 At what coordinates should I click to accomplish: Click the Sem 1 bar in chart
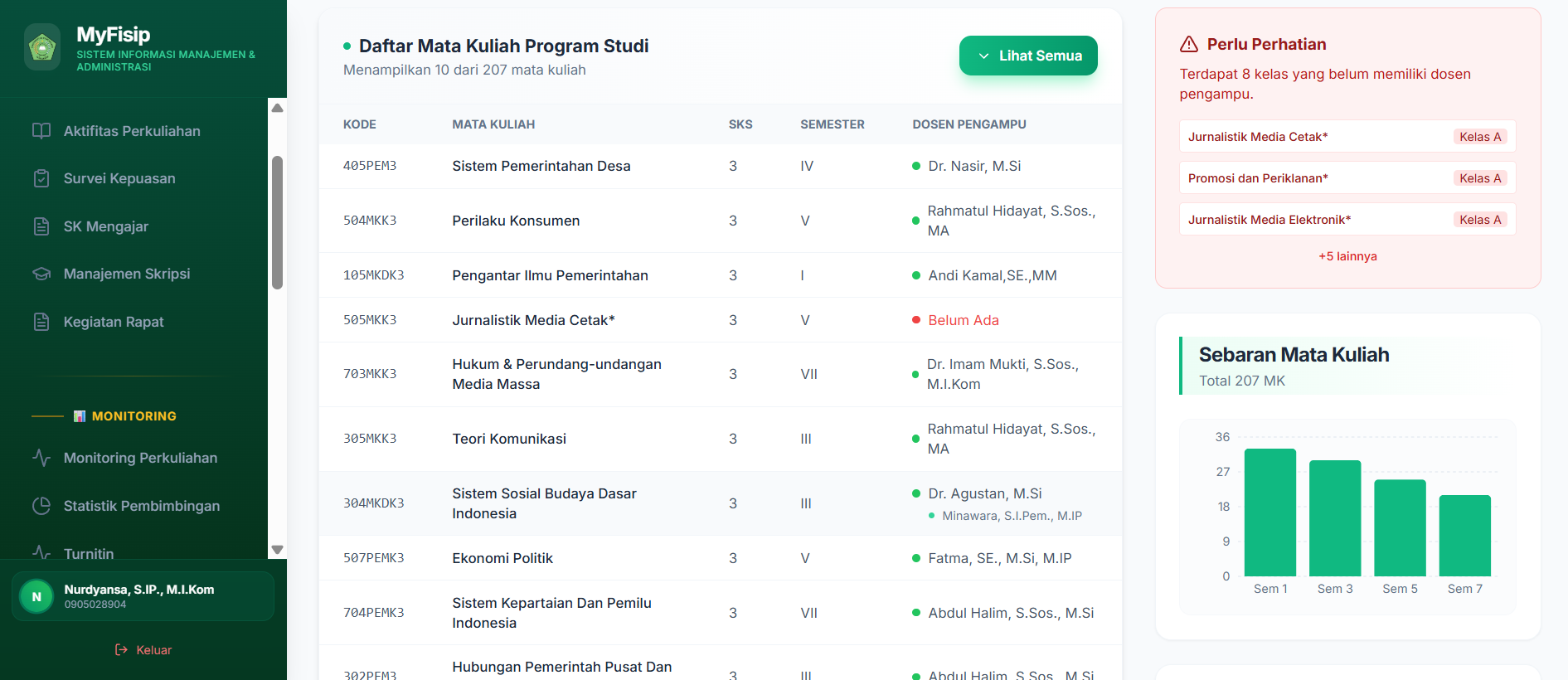click(1269, 512)
